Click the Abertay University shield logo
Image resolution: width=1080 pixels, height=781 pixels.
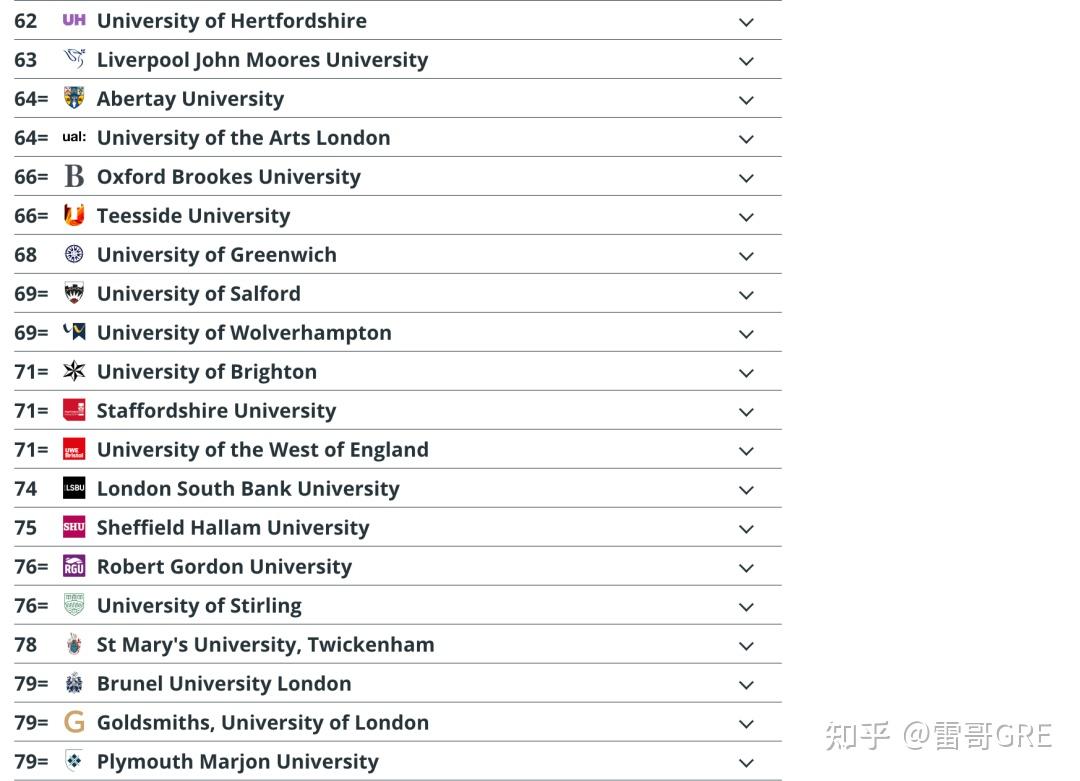(x=73, y=98)
